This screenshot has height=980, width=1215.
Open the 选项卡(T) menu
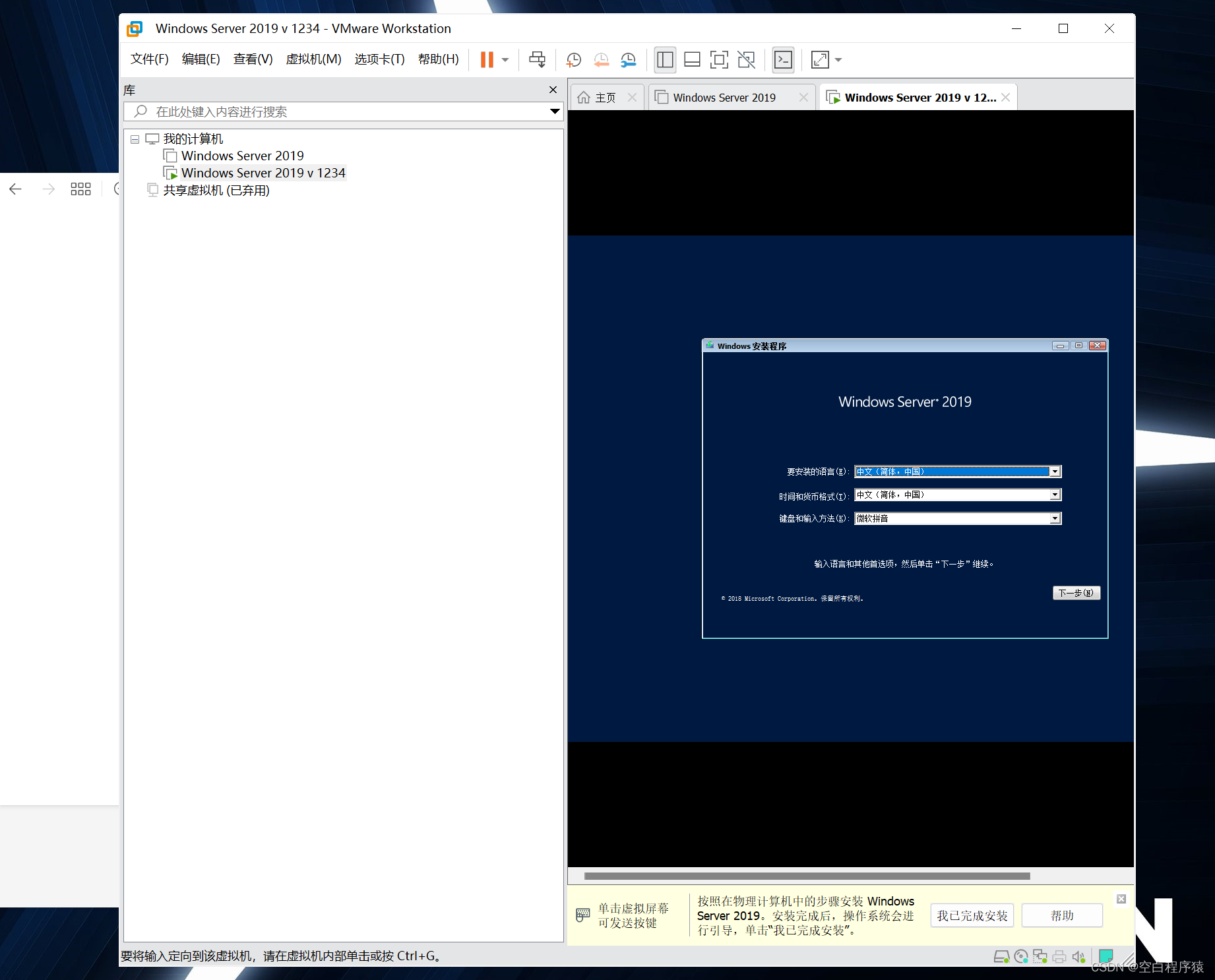click(379, 59)
